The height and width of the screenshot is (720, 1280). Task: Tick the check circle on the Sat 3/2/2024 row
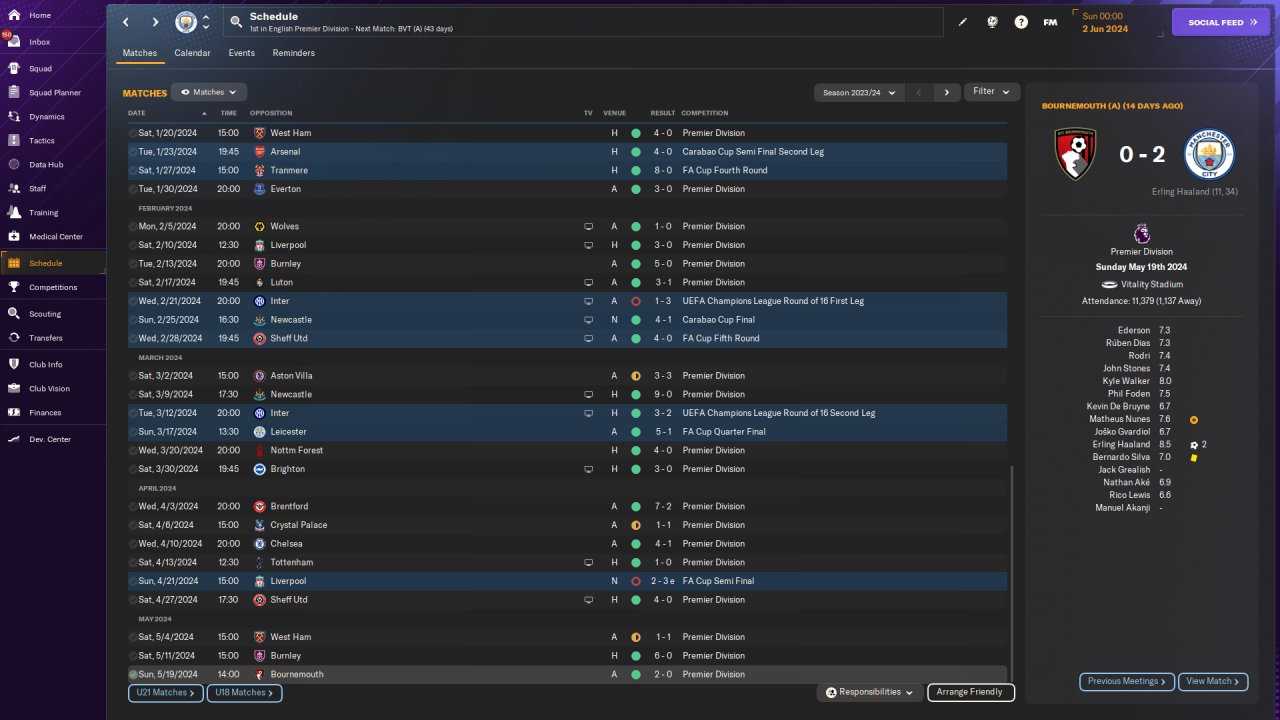(133, 376)
